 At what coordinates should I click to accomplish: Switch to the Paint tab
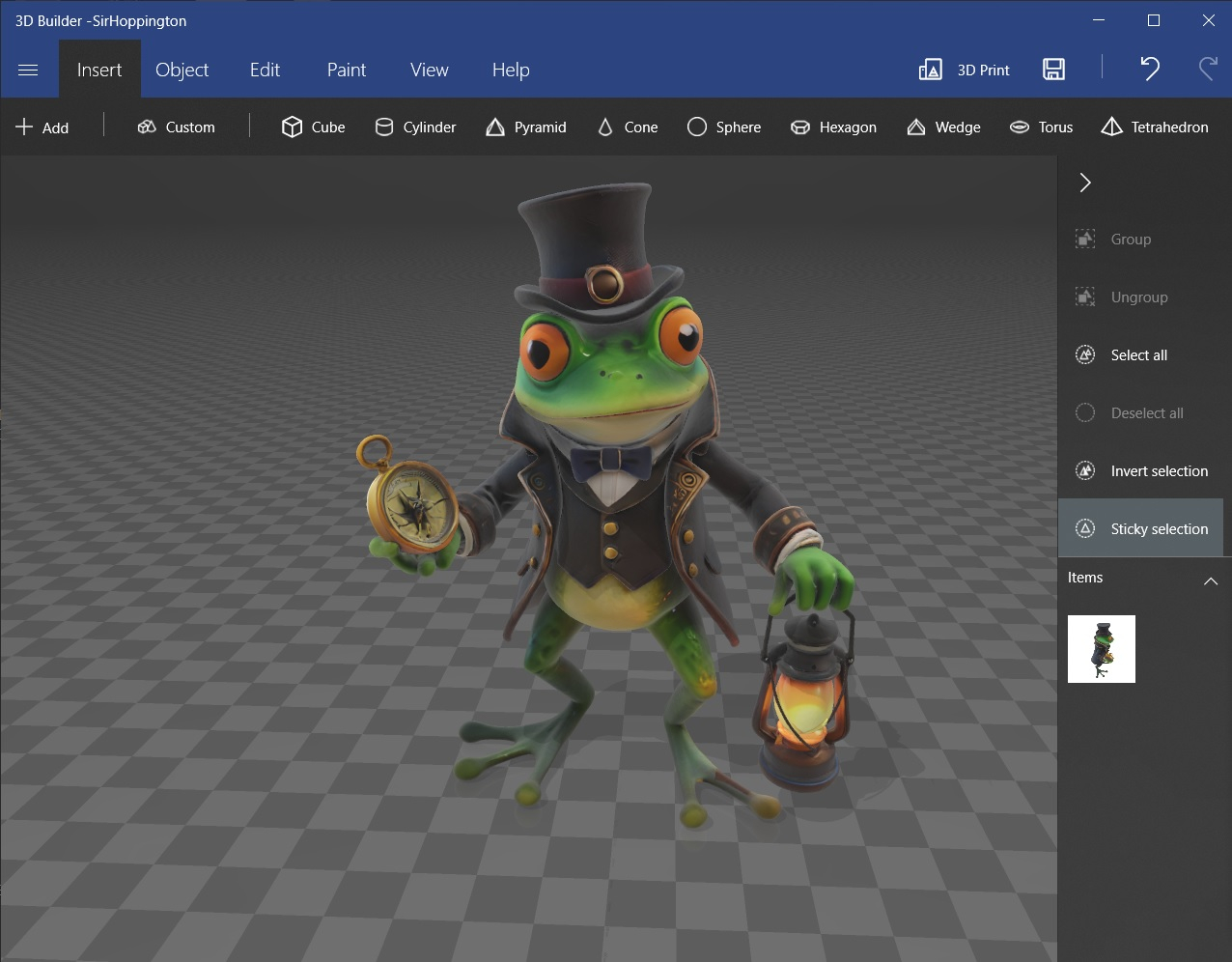point(346,70)
